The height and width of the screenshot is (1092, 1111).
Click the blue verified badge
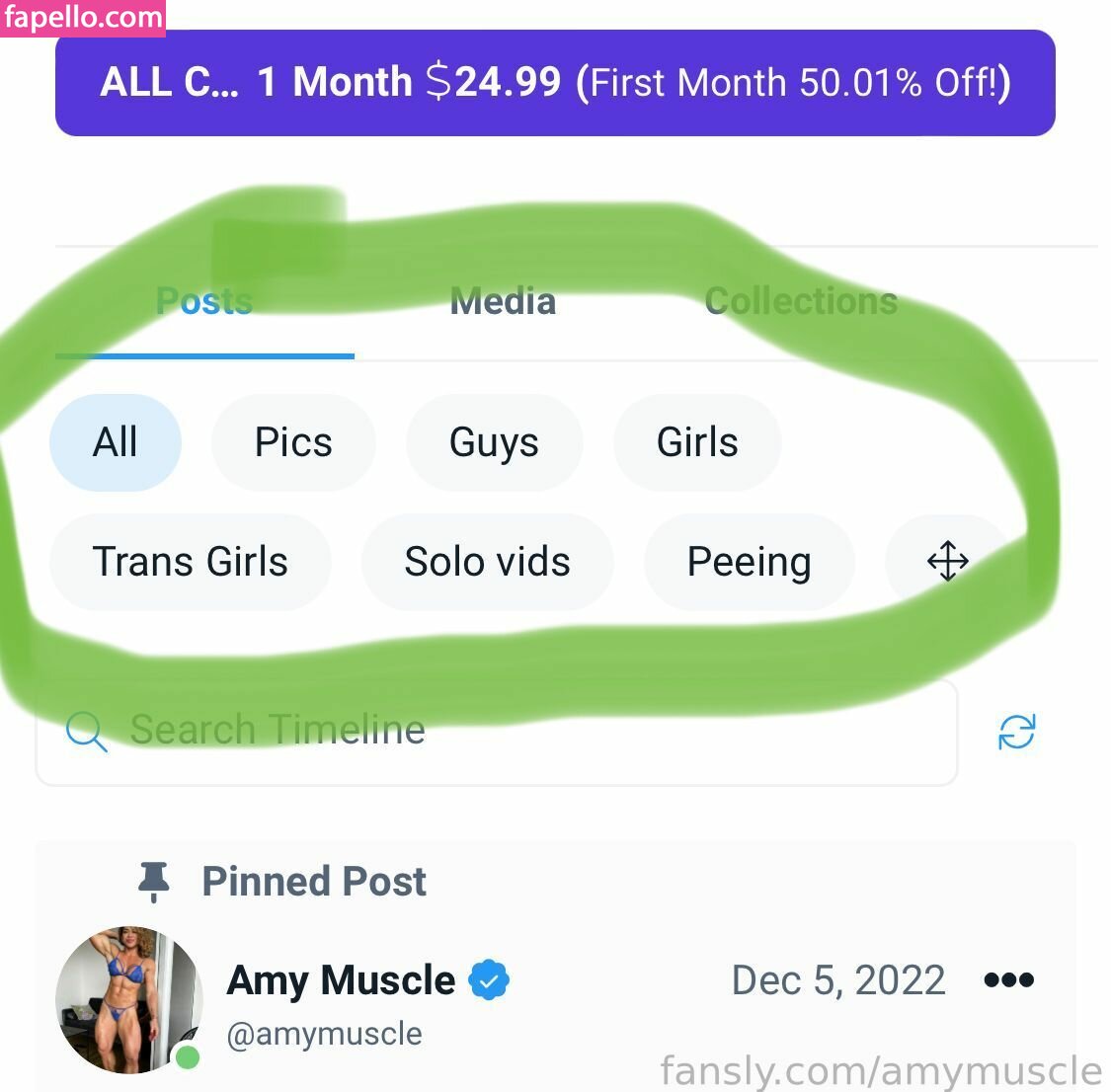(489, 980)
